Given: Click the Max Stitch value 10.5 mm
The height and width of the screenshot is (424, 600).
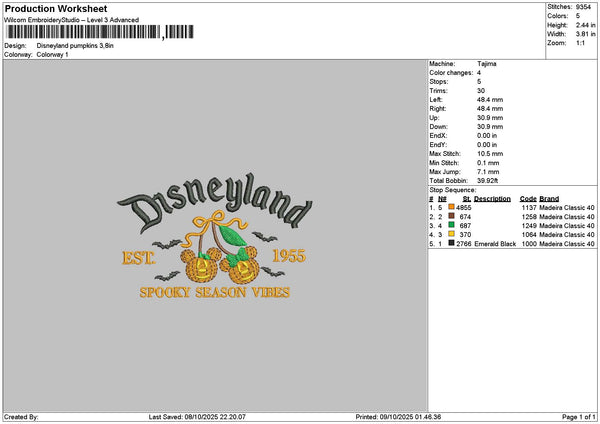Looking at the screenshot, I should pyautogui.click(x=490, y=154).
